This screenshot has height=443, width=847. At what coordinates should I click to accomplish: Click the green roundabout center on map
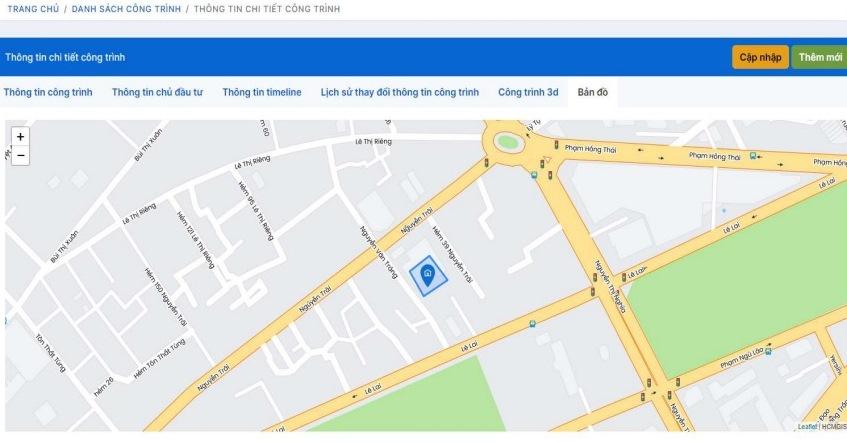508,141
